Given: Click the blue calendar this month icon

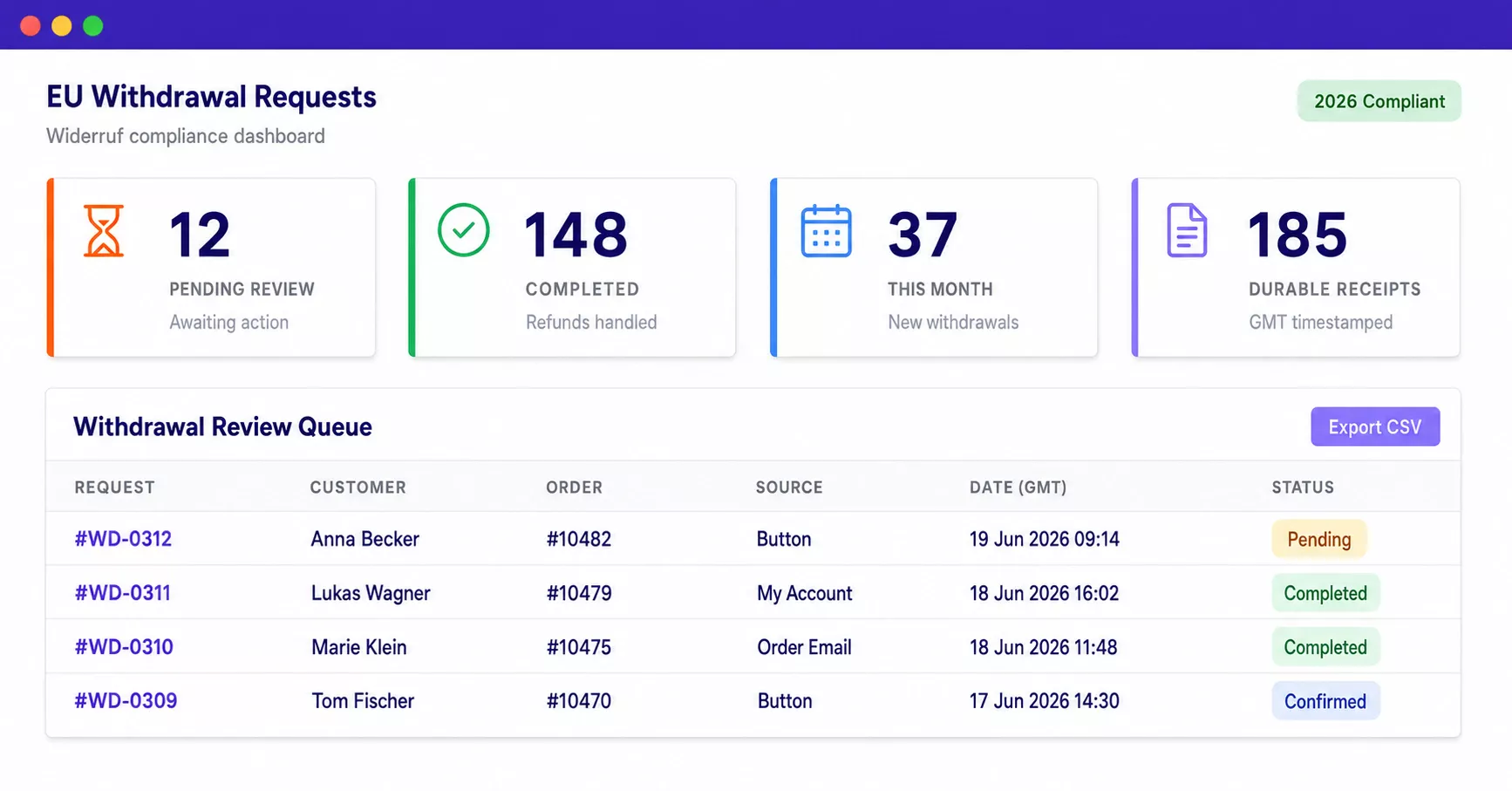Looking at the screenshot, I should 826,231.
